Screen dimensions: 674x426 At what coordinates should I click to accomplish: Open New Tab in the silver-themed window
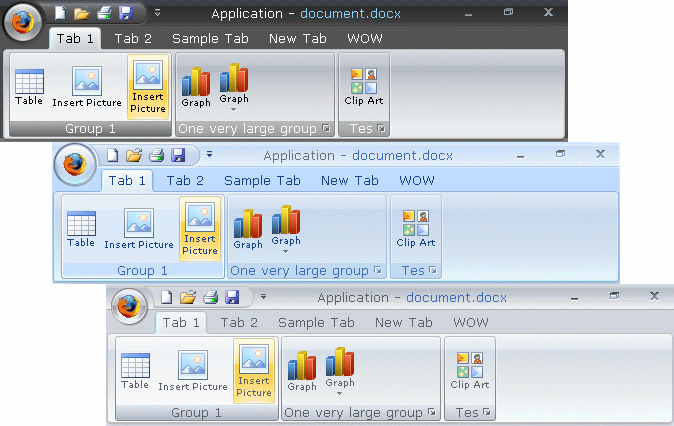tap(404, 322)
